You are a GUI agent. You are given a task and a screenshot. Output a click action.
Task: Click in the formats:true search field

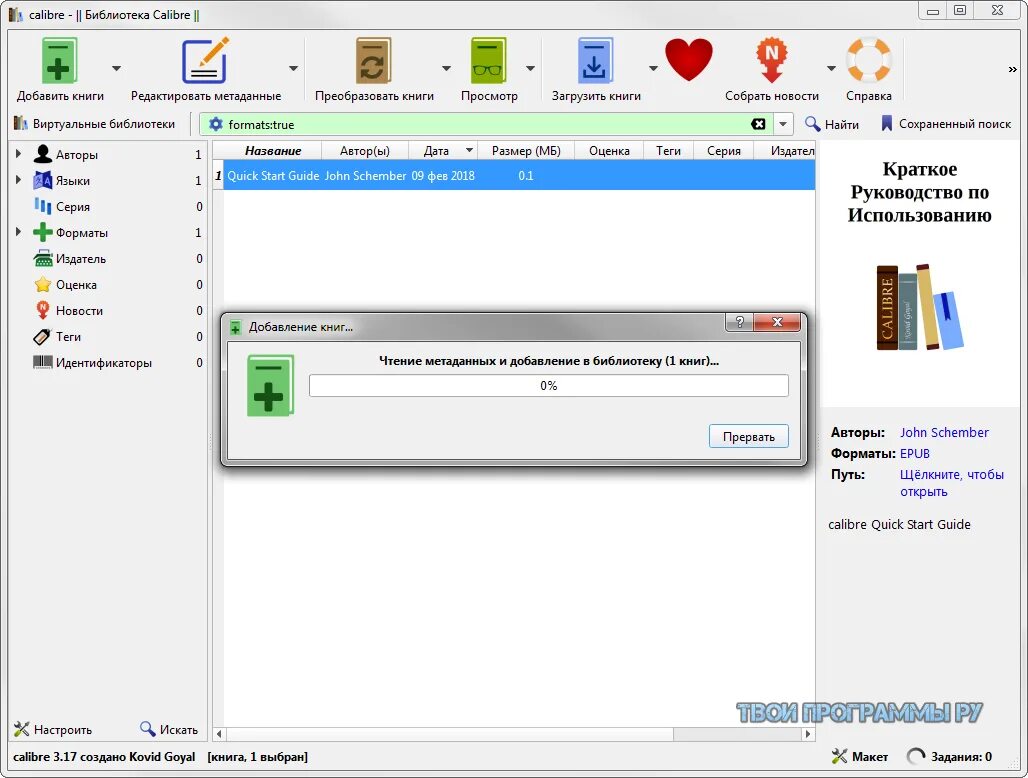[x=485, y=124]
